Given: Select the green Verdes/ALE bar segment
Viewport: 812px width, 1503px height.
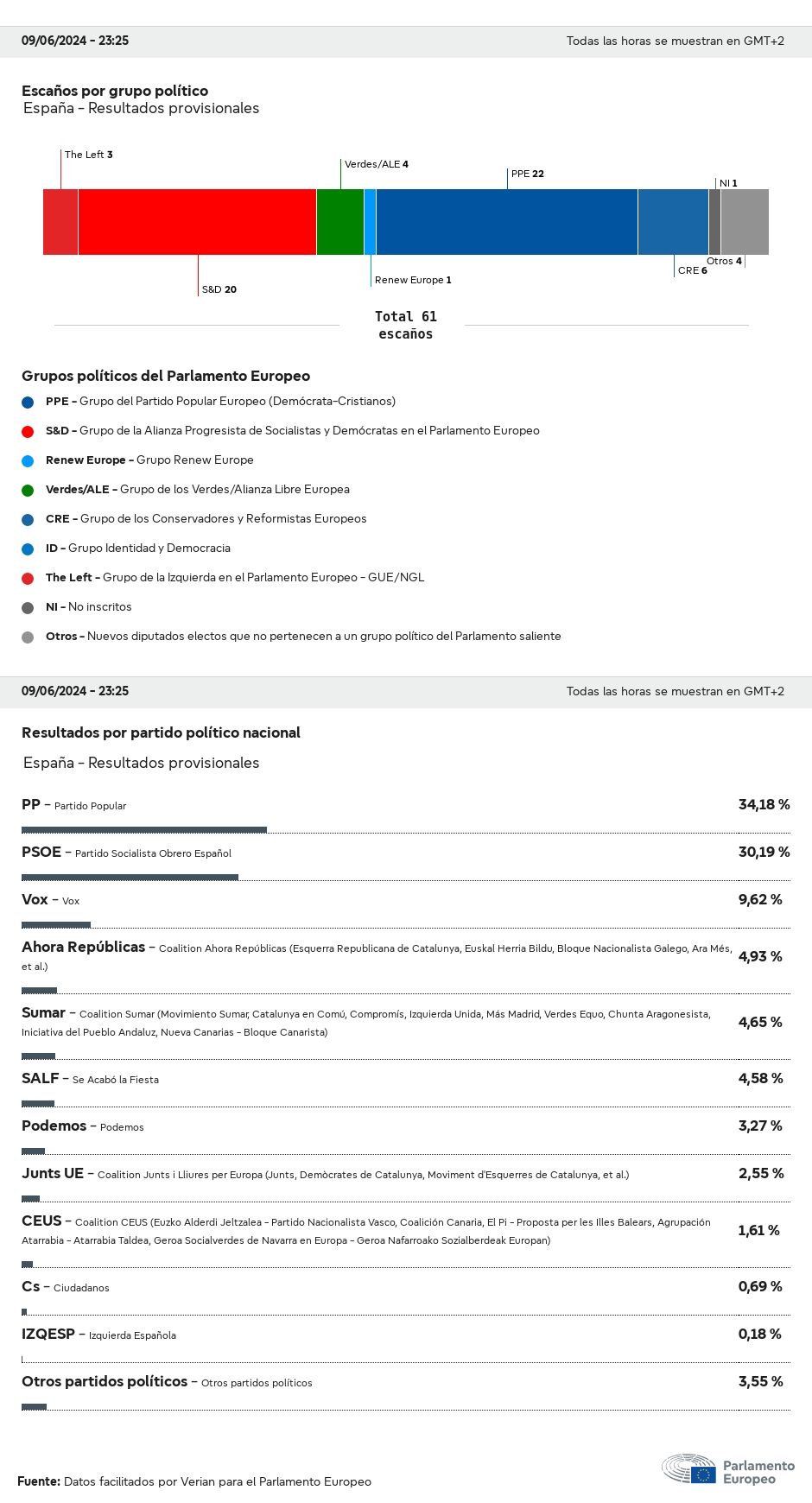Looking at the screenshot, I should 340,222.
